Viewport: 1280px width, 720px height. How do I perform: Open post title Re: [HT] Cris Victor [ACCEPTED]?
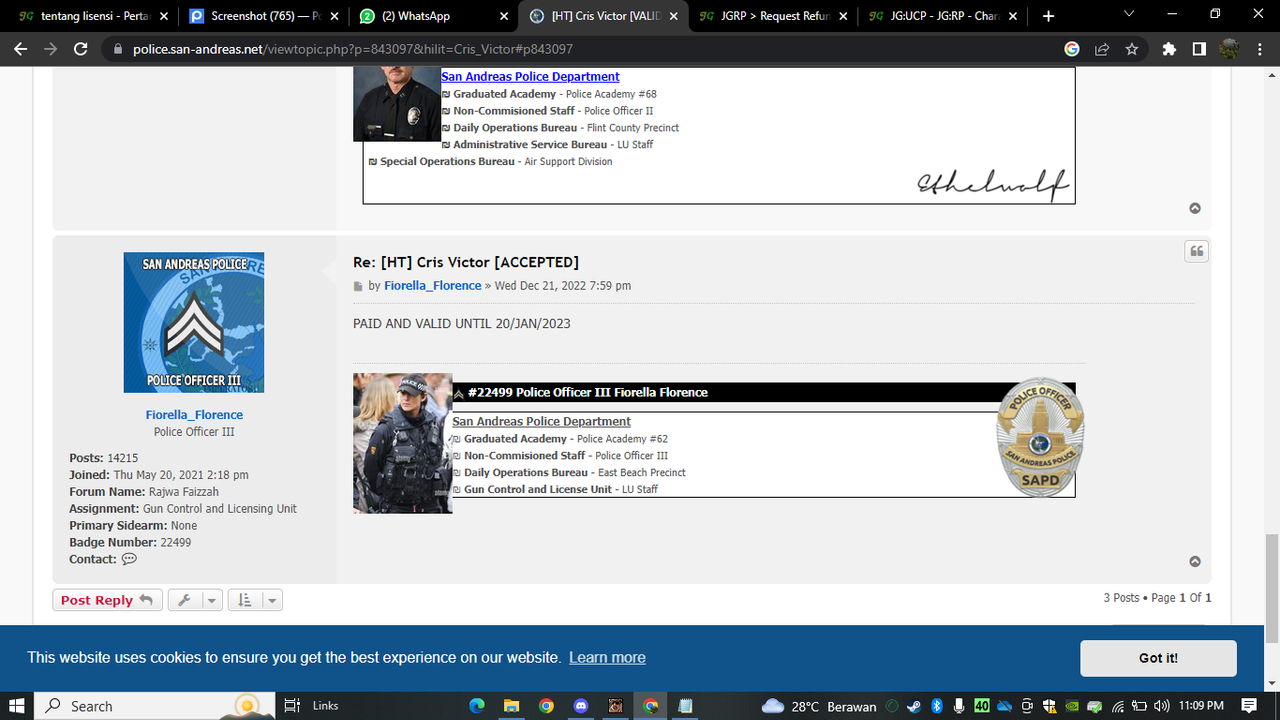click(466, 262)
